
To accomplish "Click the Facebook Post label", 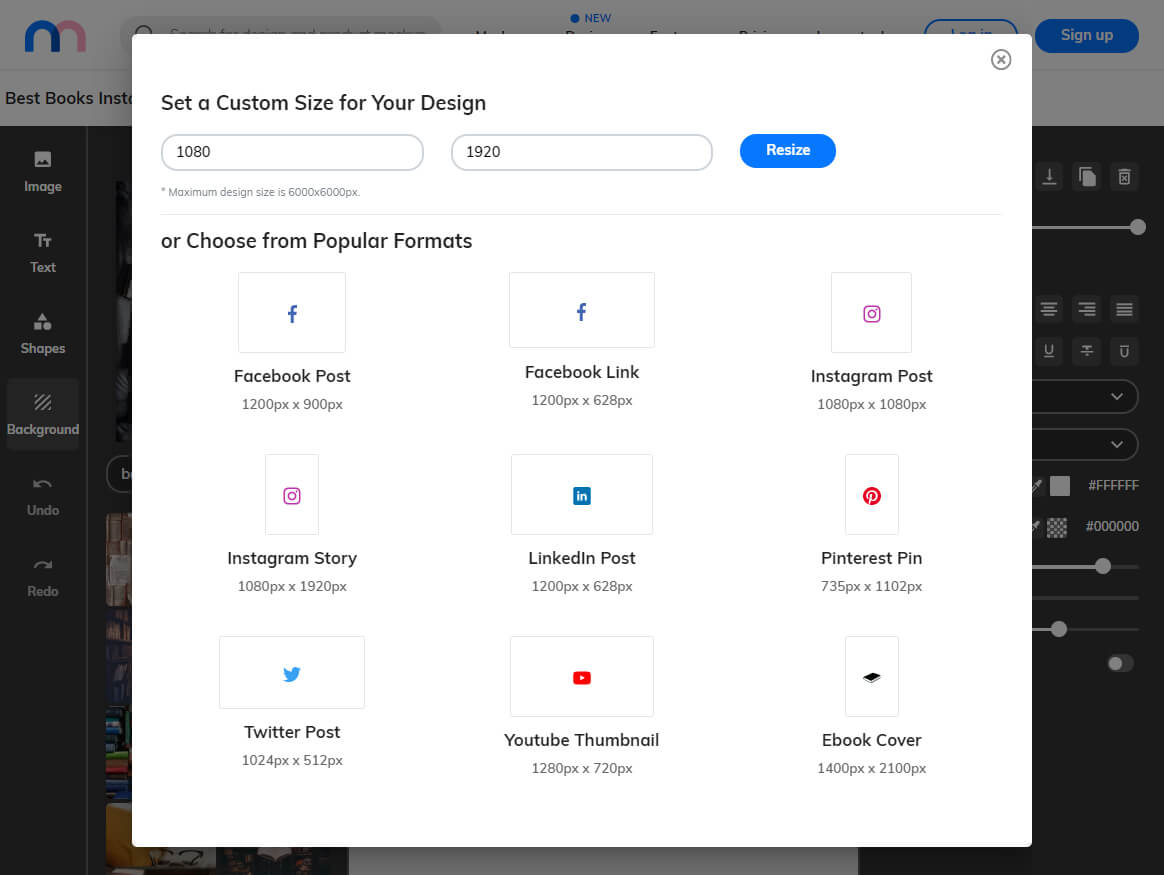I will coord(292,376).
